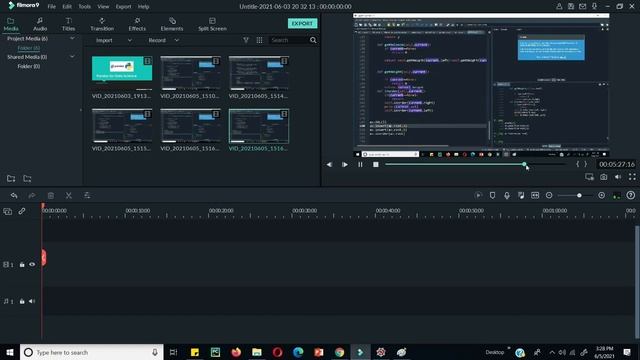Screen dimensions: 640x360
Task: Click the mark-out brace icon
Action: [x=586, y=164]
